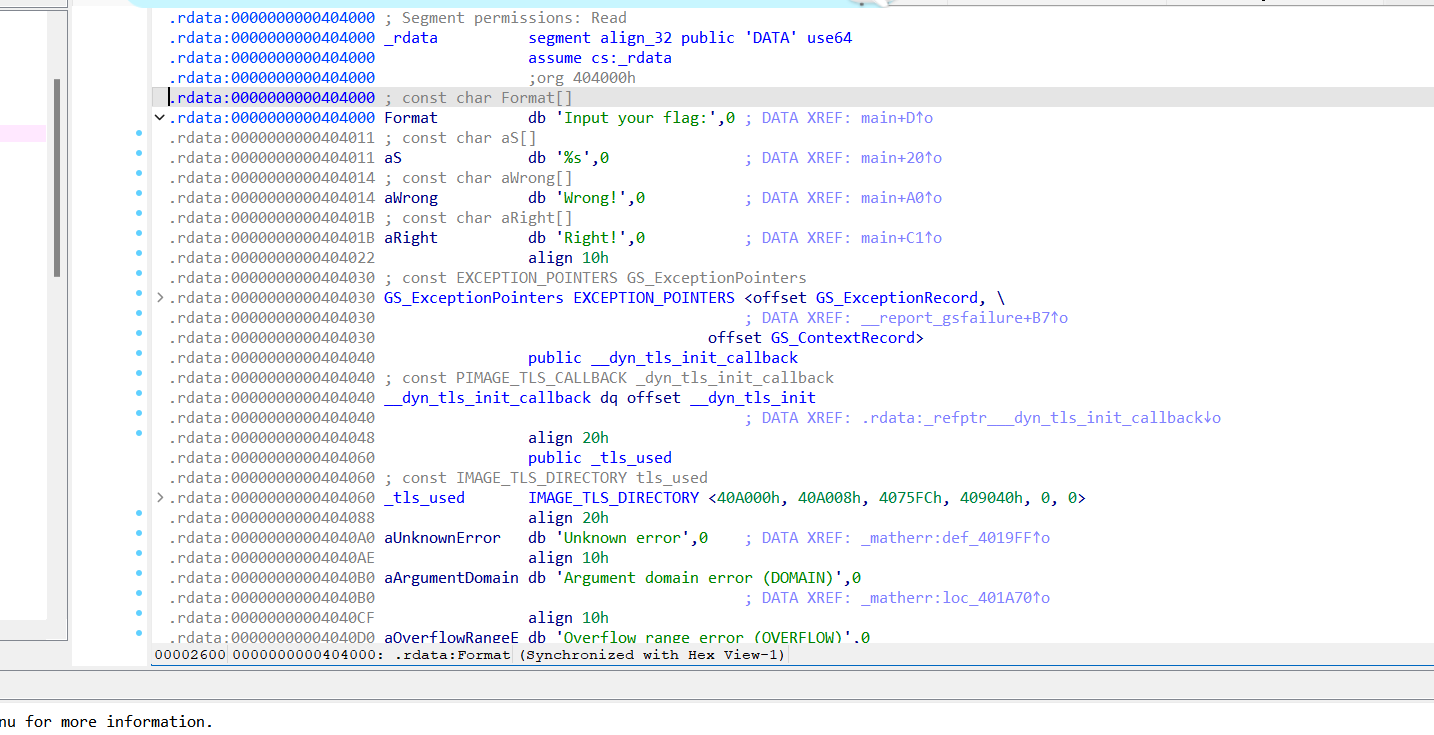Click the 'public __dyn_tls_init_callback' directive
The height and width of the screenshot is (735, 1434).
[663, 358]
